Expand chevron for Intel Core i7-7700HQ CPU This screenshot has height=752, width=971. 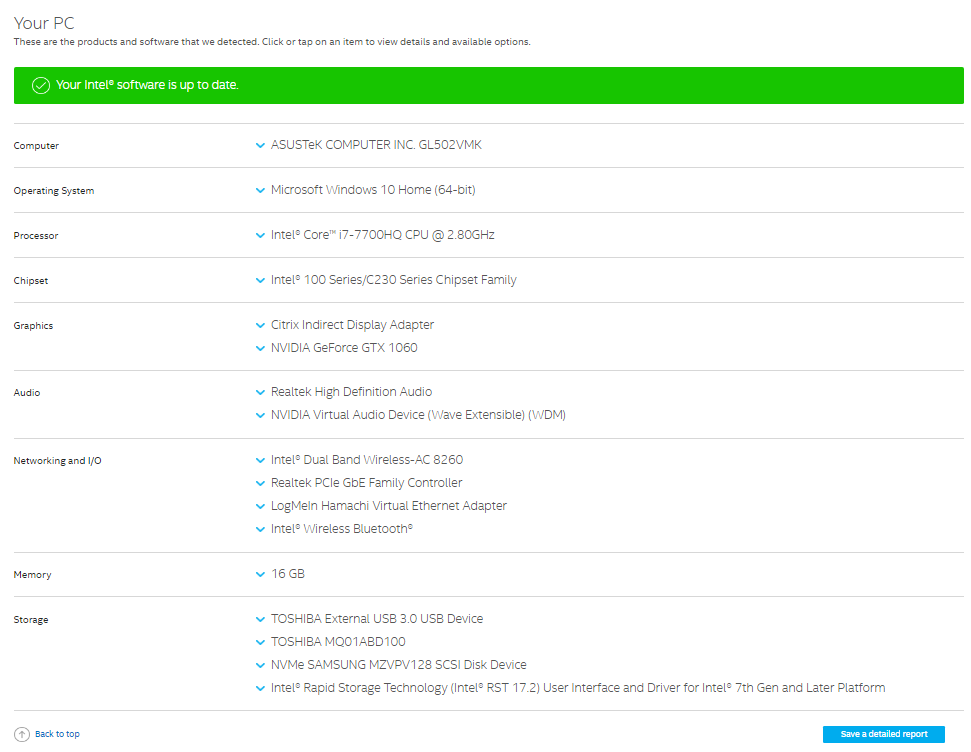(x=260, y=235)
